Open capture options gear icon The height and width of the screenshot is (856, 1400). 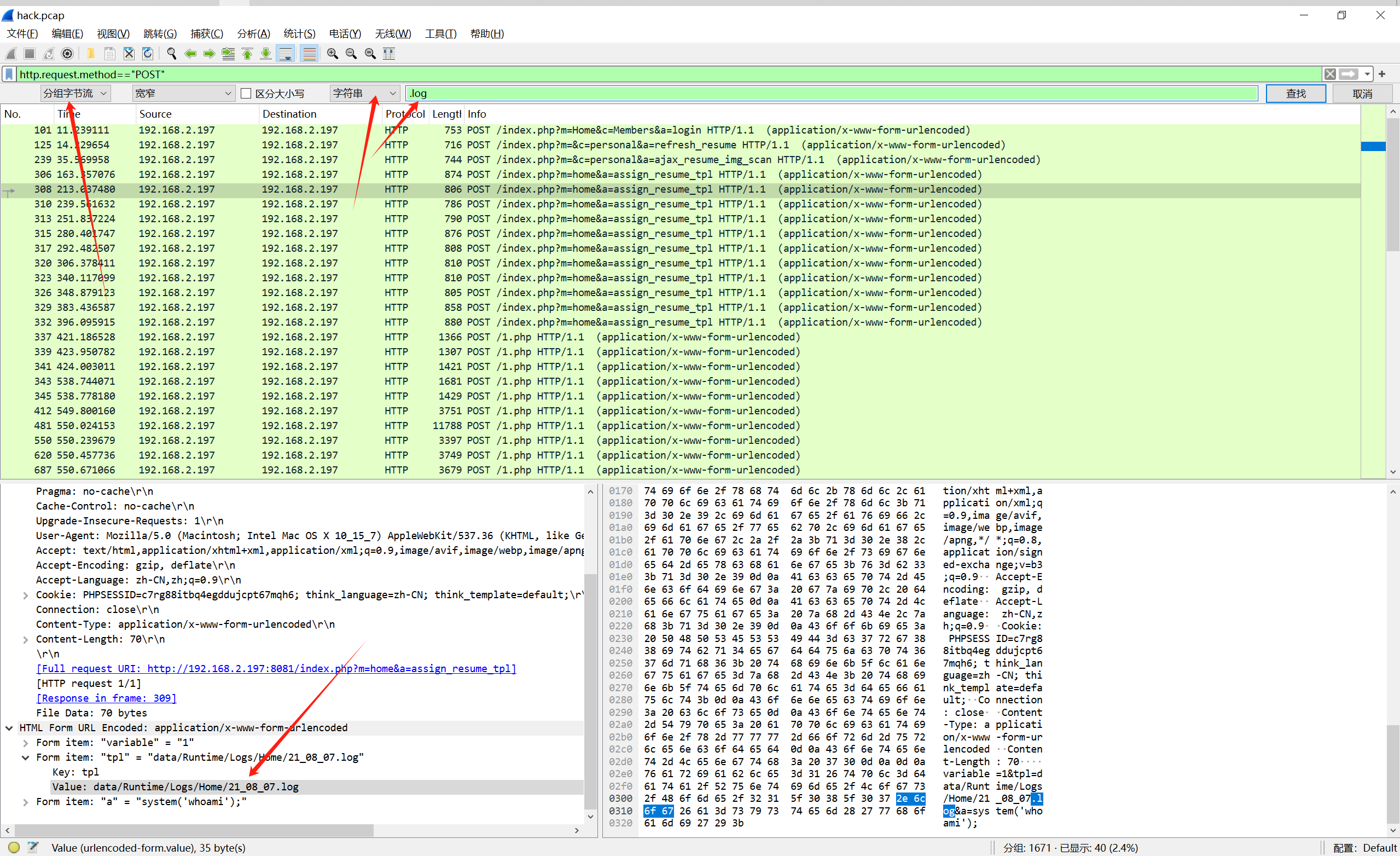(x=67, y=54)
